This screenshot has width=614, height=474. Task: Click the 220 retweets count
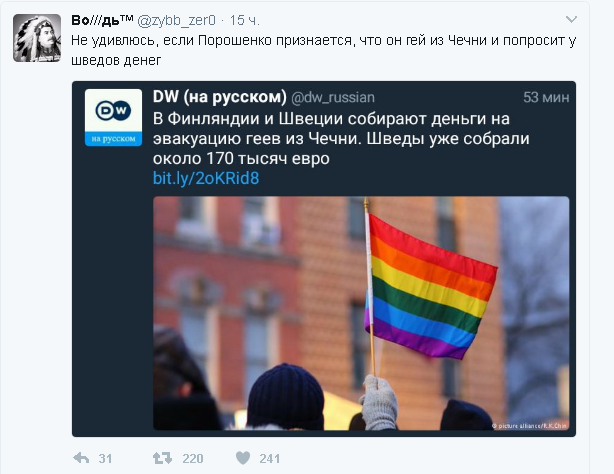point(192,458)
